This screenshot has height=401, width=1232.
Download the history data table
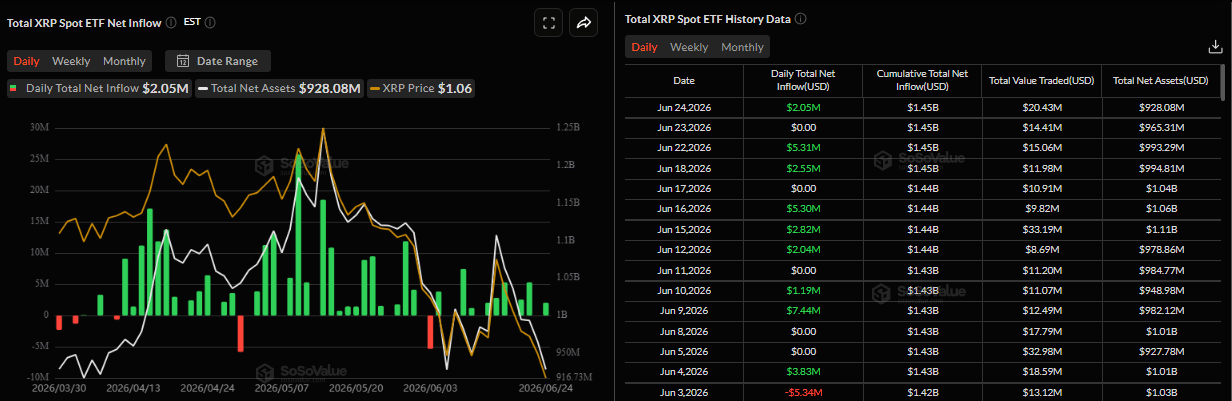(1215, 47)
